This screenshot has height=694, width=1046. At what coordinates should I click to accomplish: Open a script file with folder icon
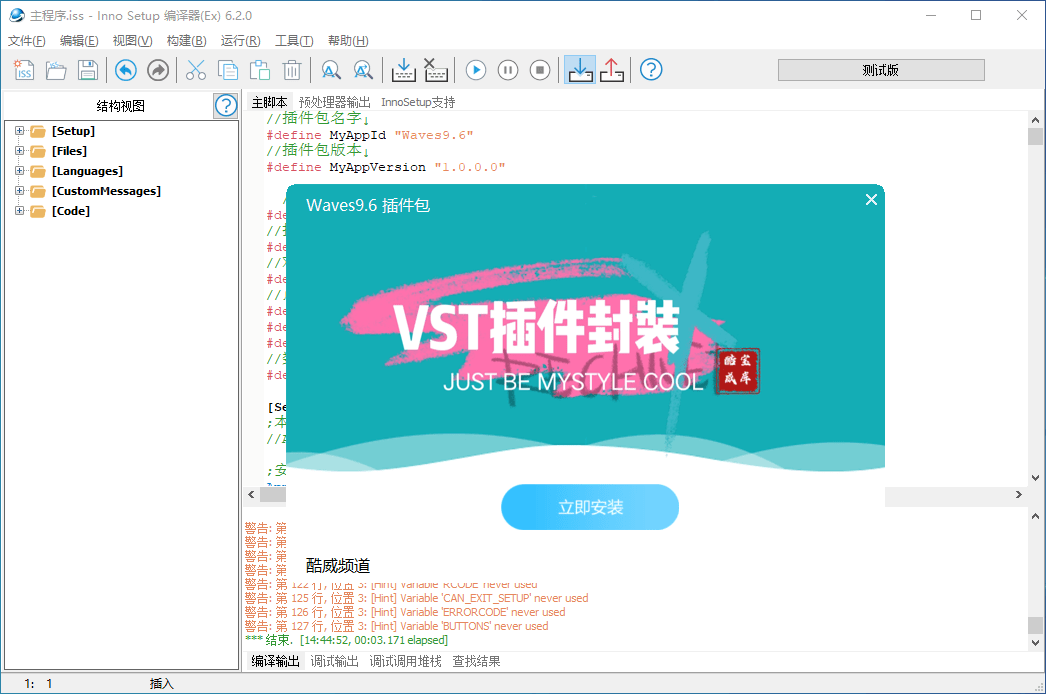[56, 70]
